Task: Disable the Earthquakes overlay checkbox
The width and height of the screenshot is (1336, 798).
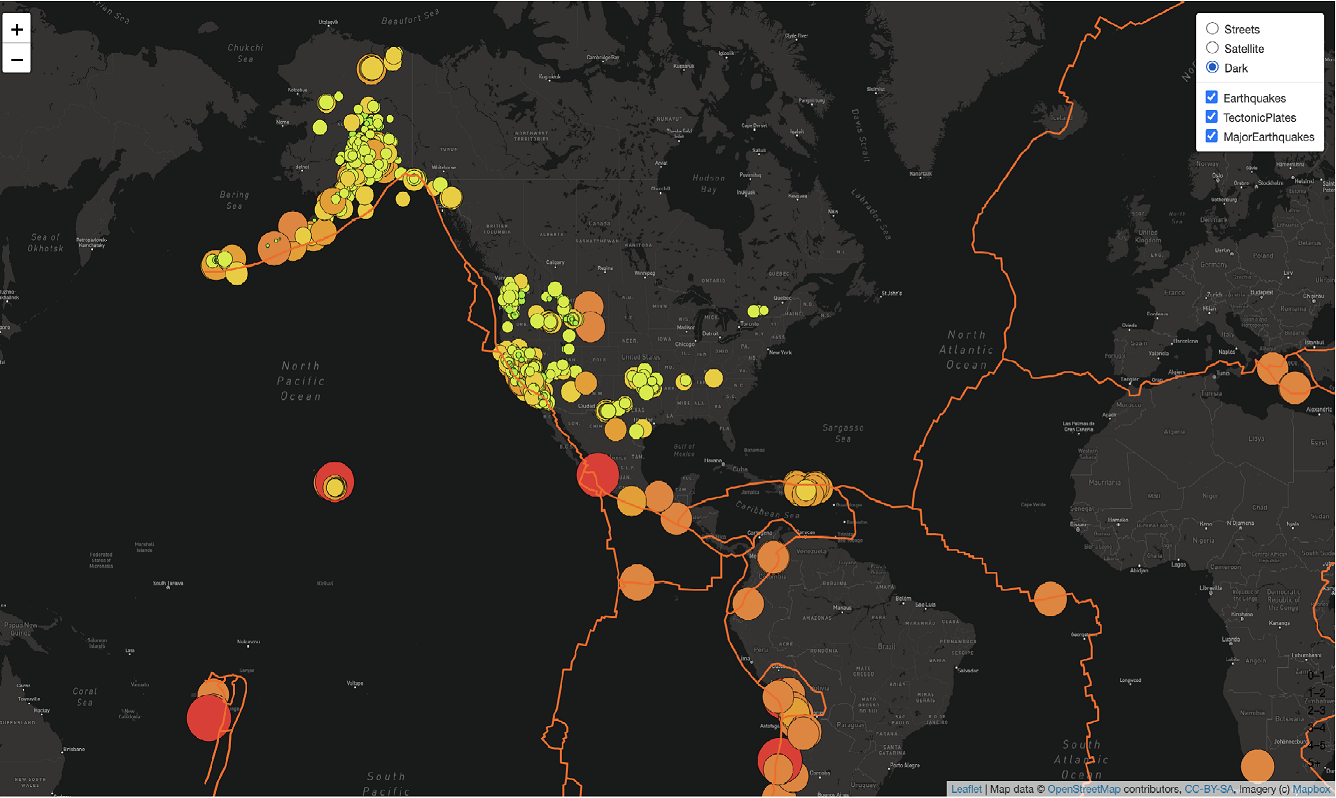Action: [1211, 97]
